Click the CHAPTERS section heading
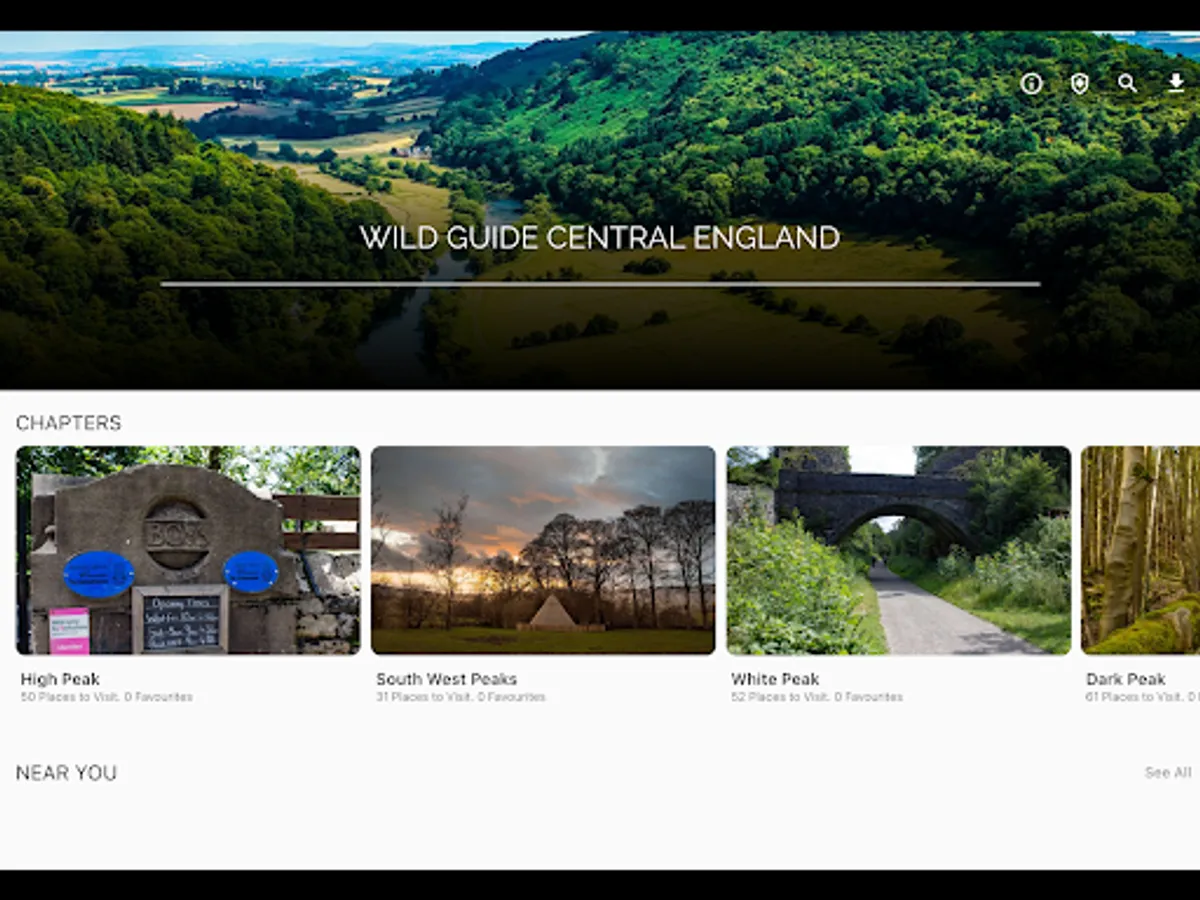The height and width of the screenshot is (900, 1200). [x=68, y=423]
